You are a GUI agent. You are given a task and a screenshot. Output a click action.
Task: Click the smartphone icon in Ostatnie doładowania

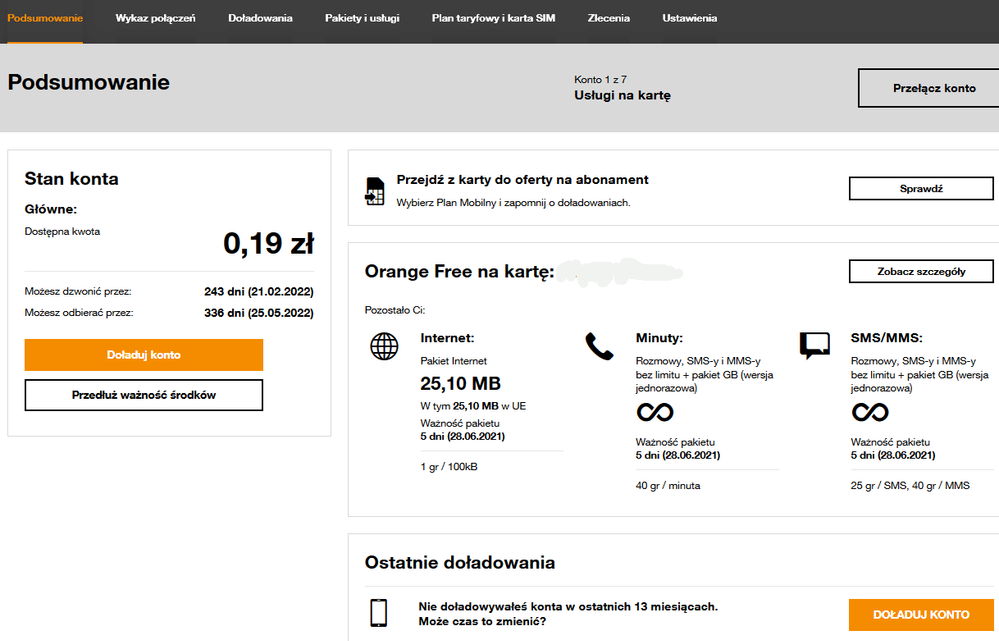tap(378, 613)
